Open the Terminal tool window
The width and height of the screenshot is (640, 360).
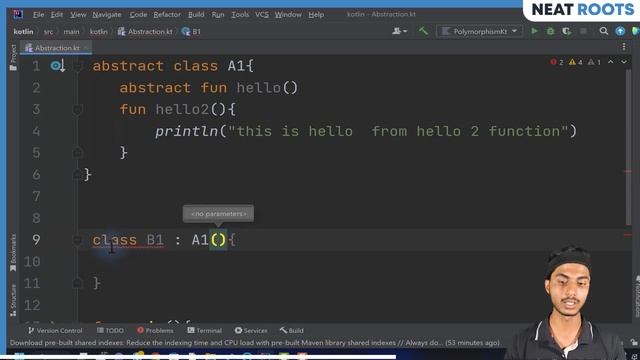click(204, 331)
